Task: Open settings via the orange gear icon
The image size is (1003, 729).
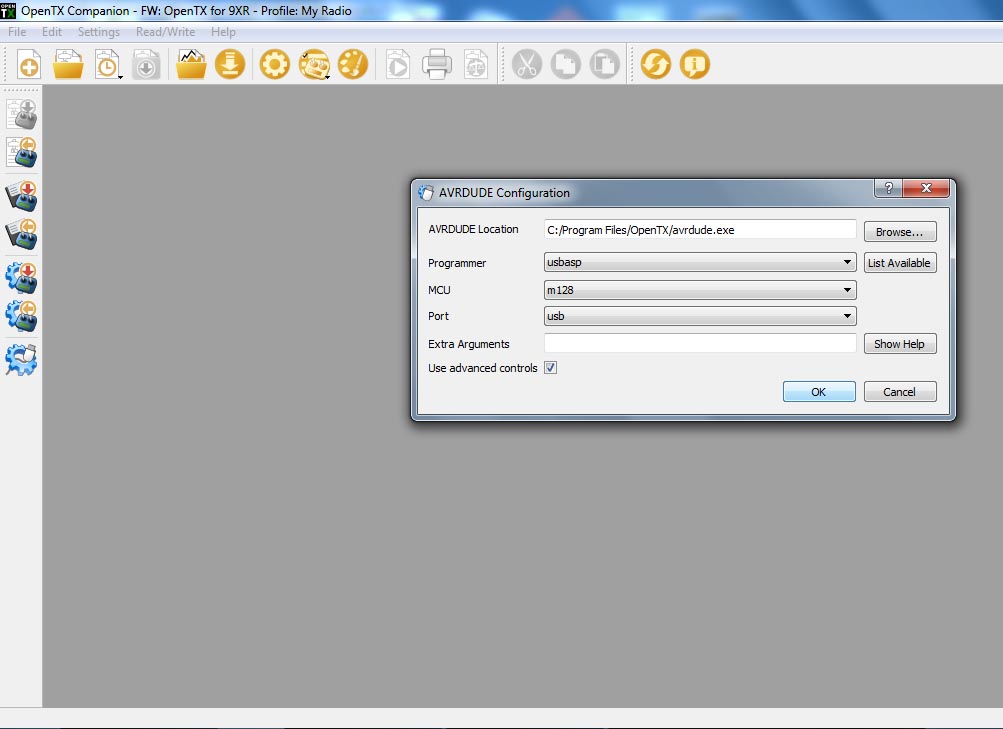Action: (275, 64)
